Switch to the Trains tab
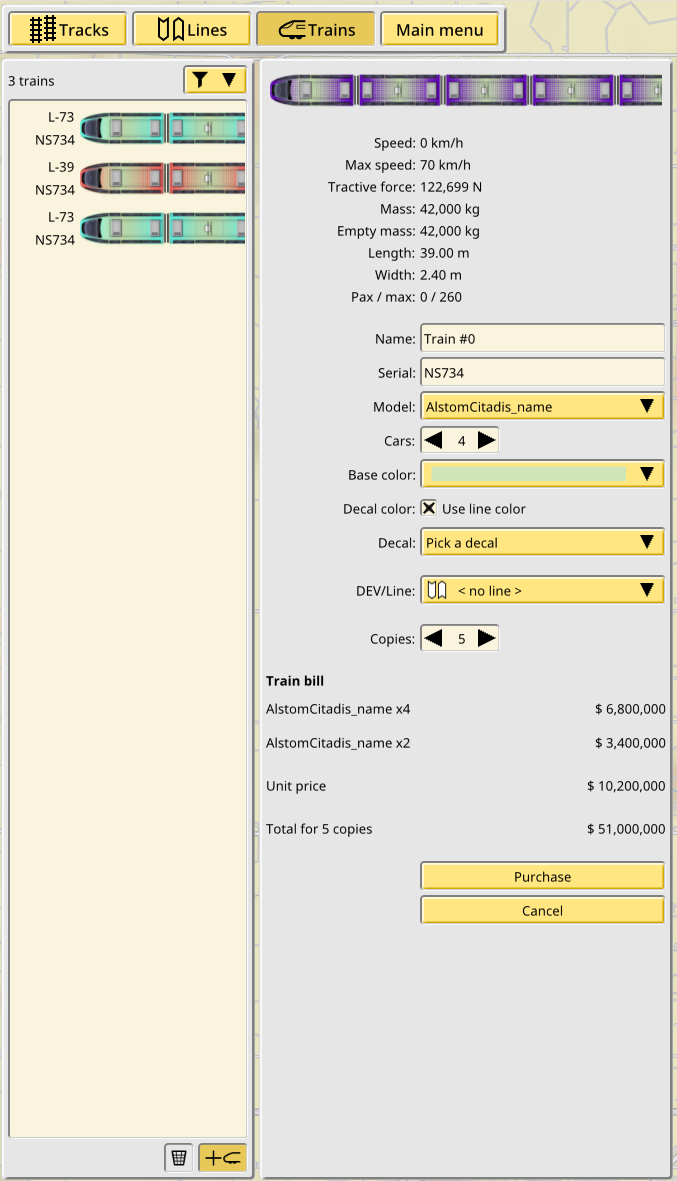This screenshot has width=677, height=1181. (316, 30)
